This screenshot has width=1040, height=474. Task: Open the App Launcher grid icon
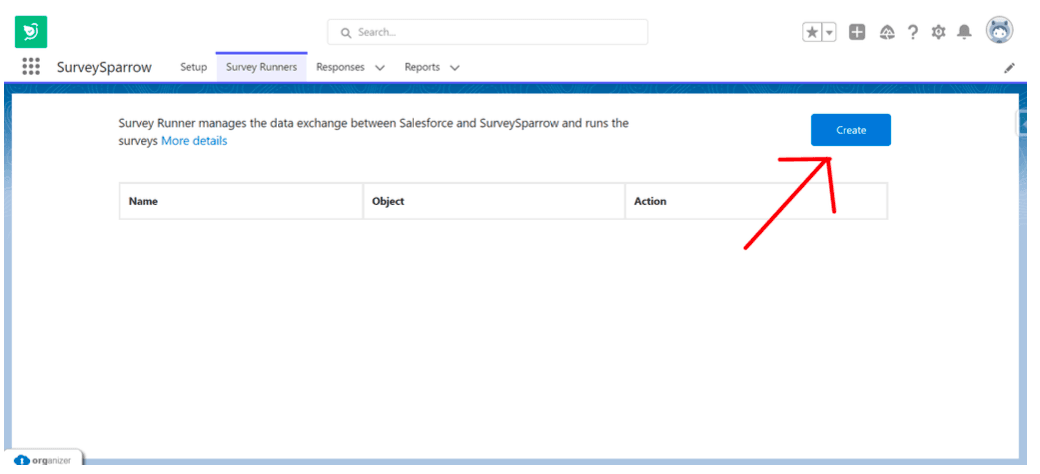(x=31, y=67)
